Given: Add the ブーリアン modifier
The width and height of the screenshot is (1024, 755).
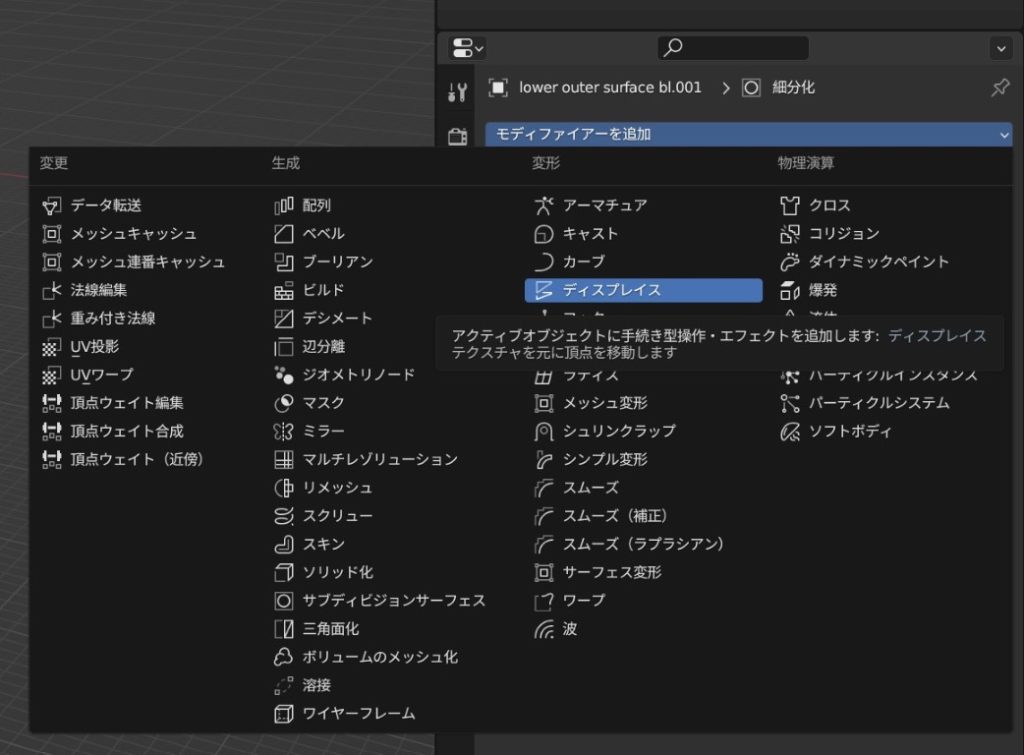Looking at the screenshot, I should point(337,262).
